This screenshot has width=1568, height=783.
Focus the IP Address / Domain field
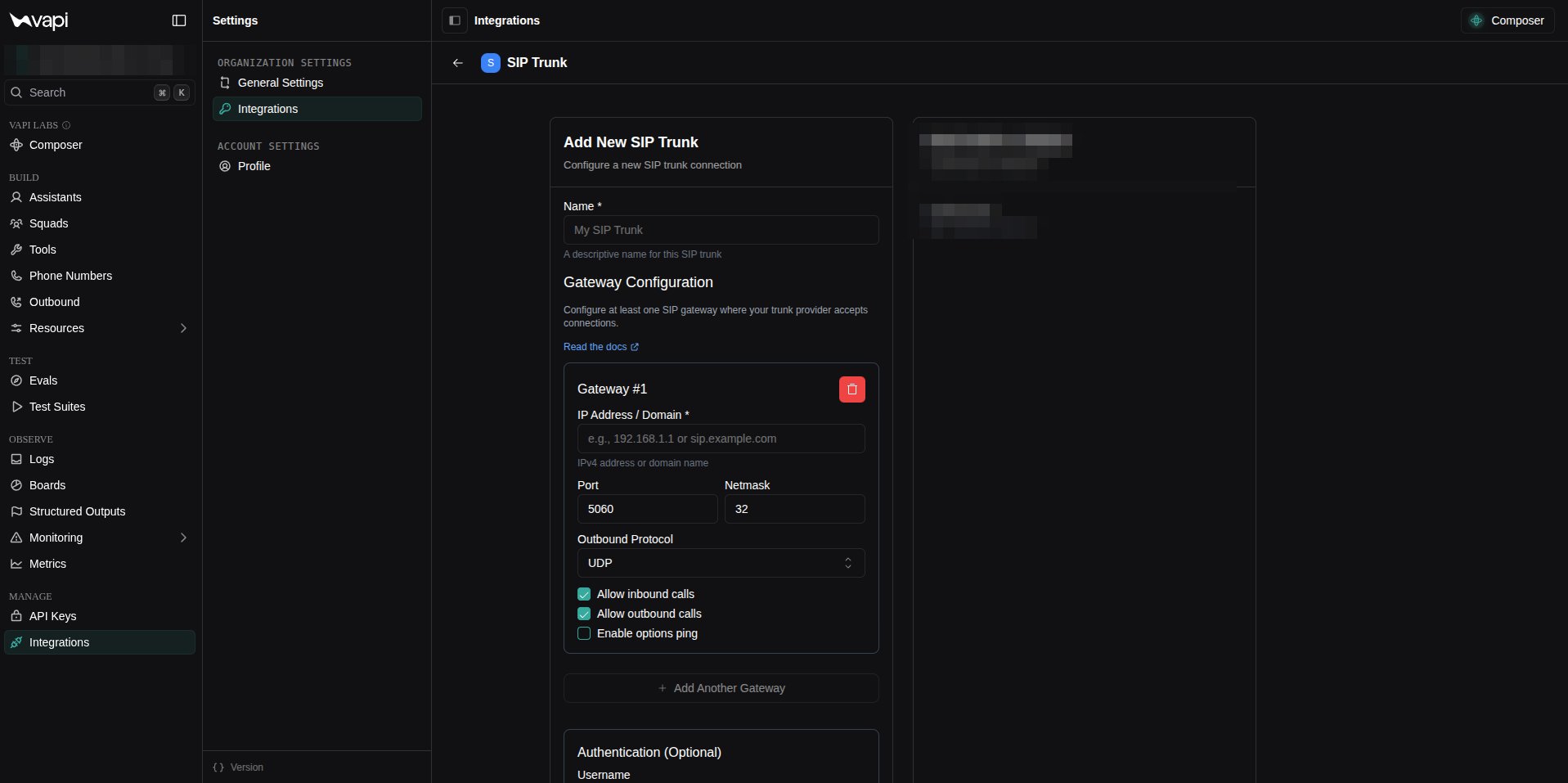(721, 439)
